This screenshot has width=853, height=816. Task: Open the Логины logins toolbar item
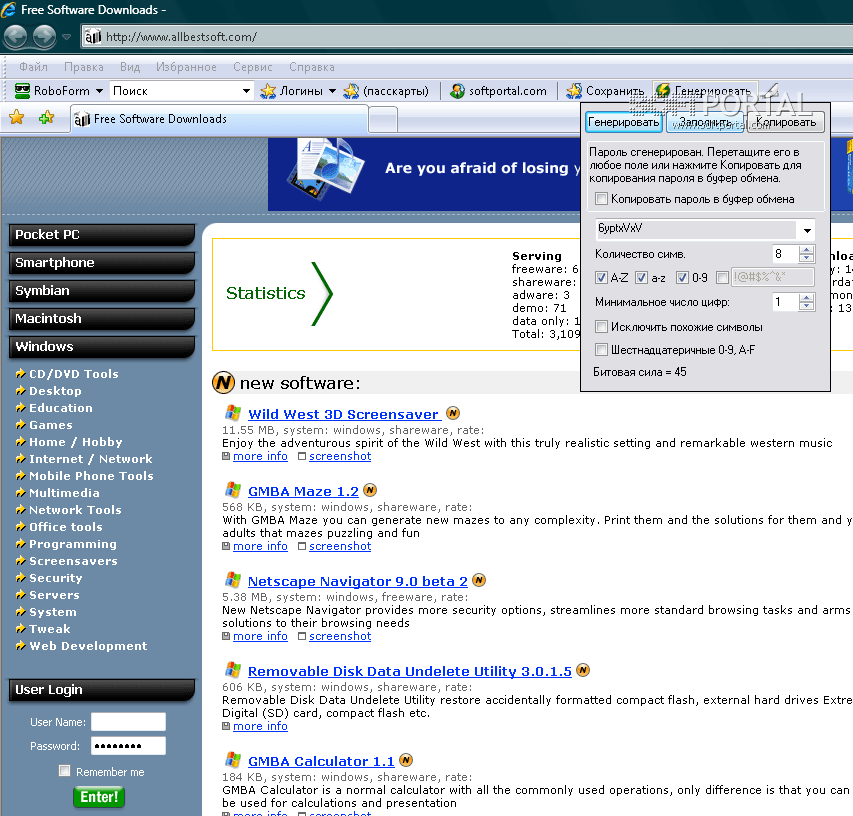point(291,91)
